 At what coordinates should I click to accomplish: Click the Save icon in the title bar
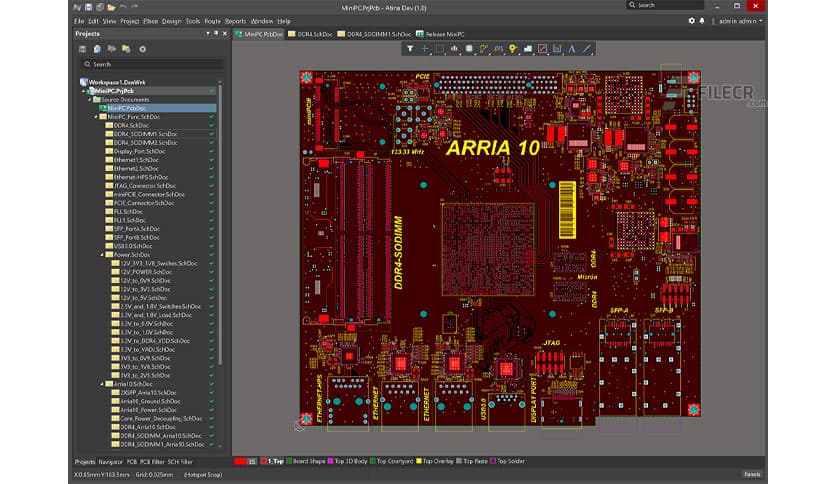pyautogui.click(x=89, y=7)
